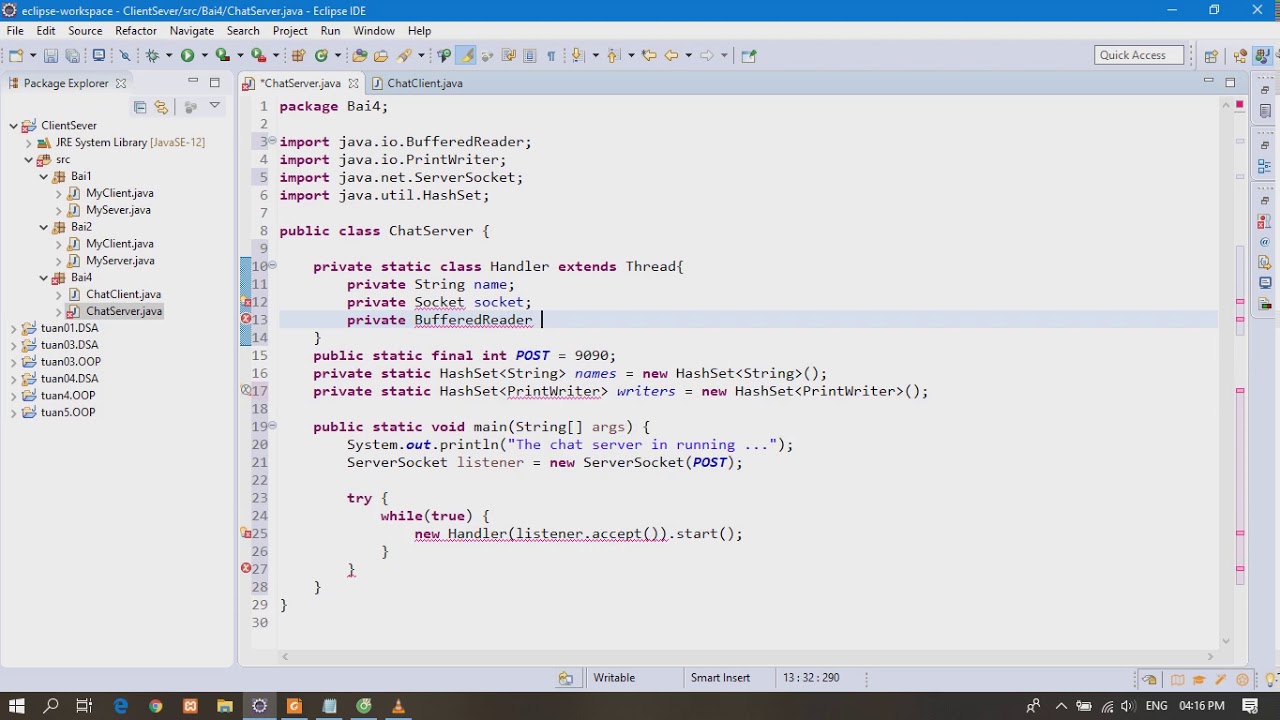Image resolution: width=1280 pixels, height=720 pixels.
Task: Collapse the Bai4 package
Action: [x=44, y=277]
